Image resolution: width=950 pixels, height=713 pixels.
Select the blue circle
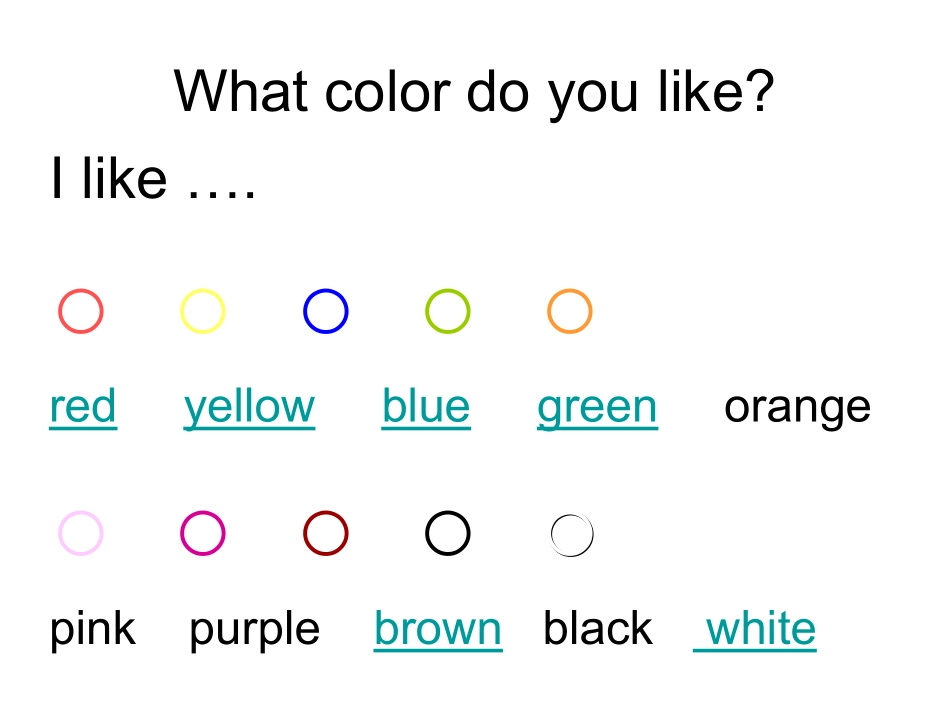(326, 311)
